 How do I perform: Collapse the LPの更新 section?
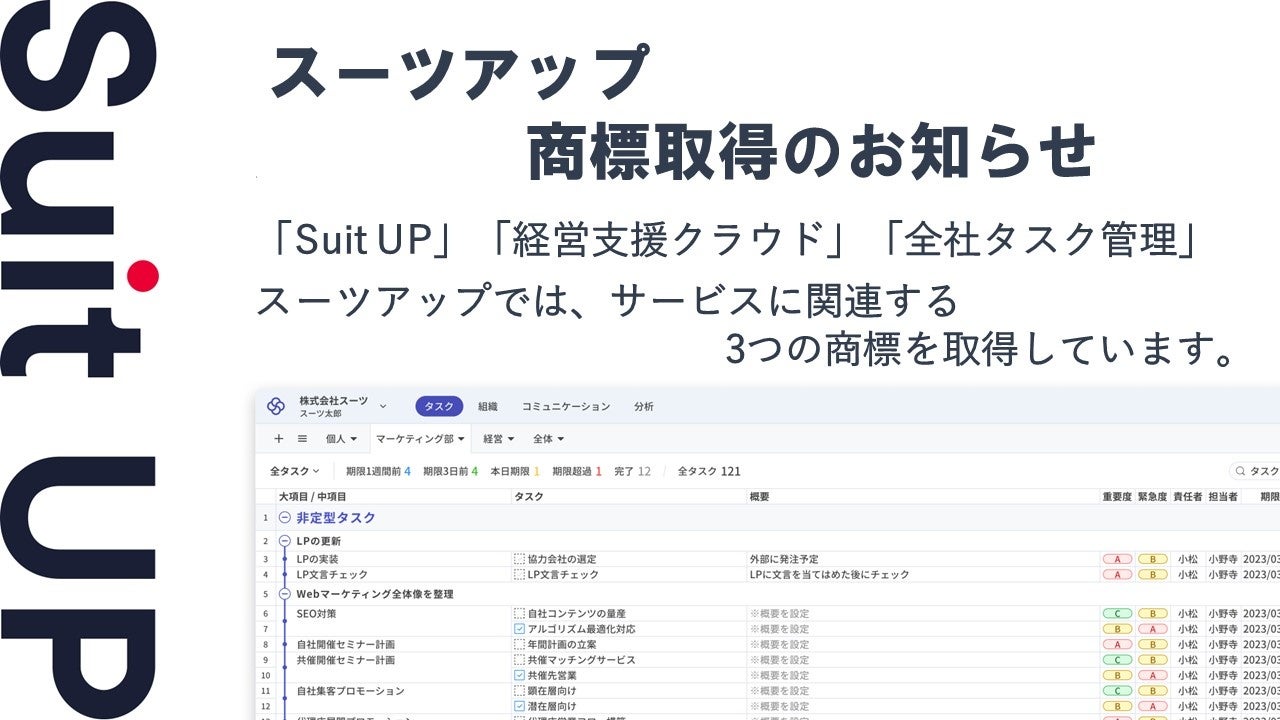pyautogui.click(x=285, y=541)
